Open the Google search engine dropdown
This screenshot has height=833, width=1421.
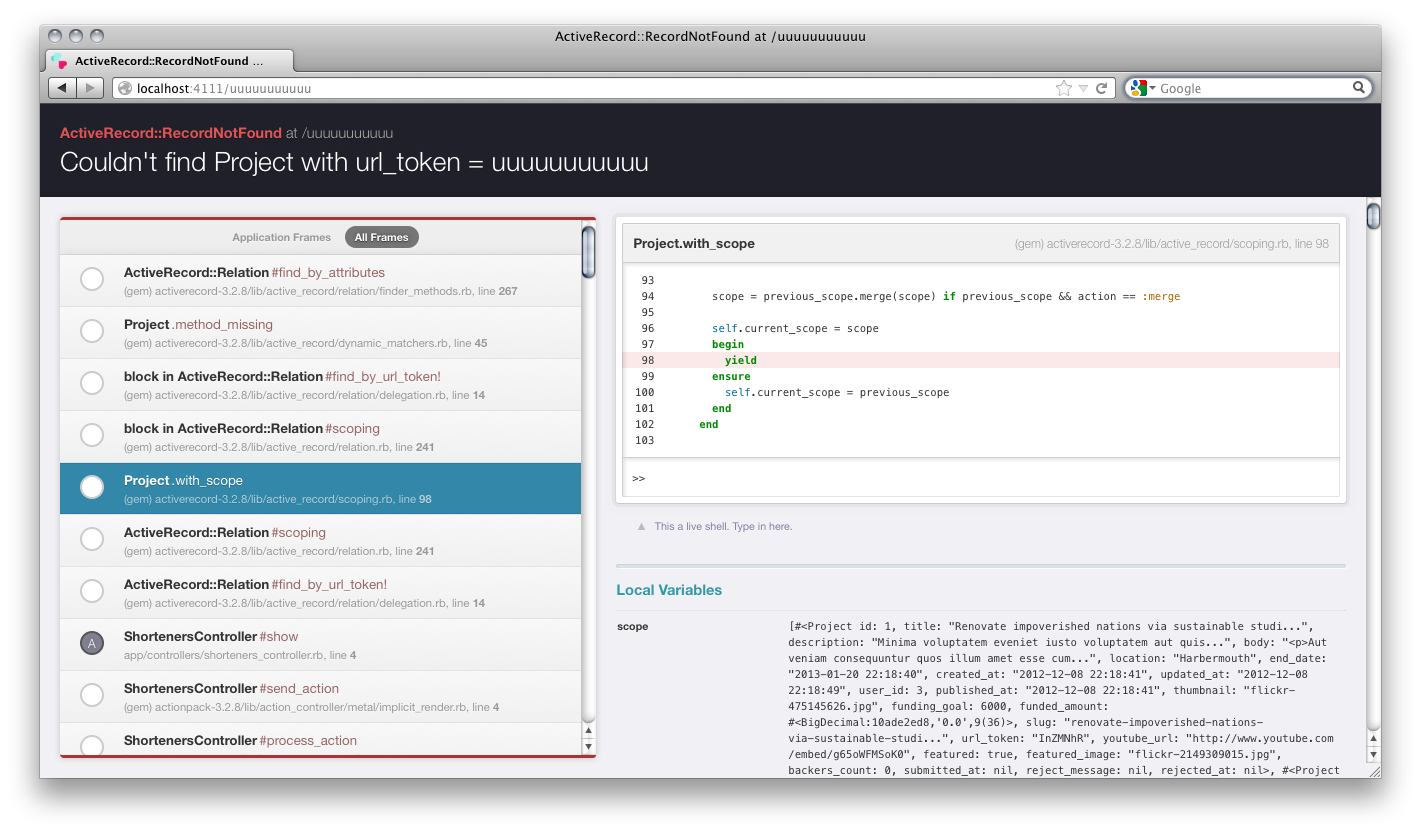point(1143,88)
